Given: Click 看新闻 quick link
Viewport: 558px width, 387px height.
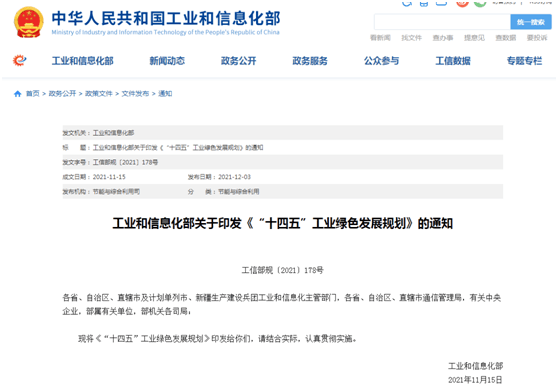Looking at the screenshot, I should pos(380,38).
